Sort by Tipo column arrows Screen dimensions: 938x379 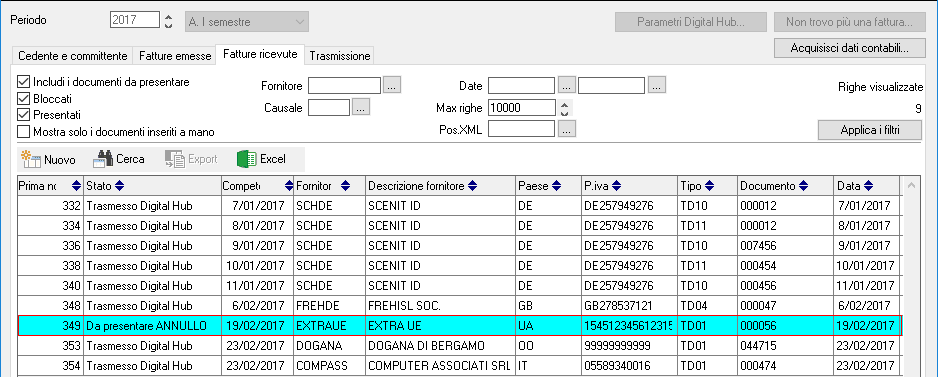[x=709, y=186]
